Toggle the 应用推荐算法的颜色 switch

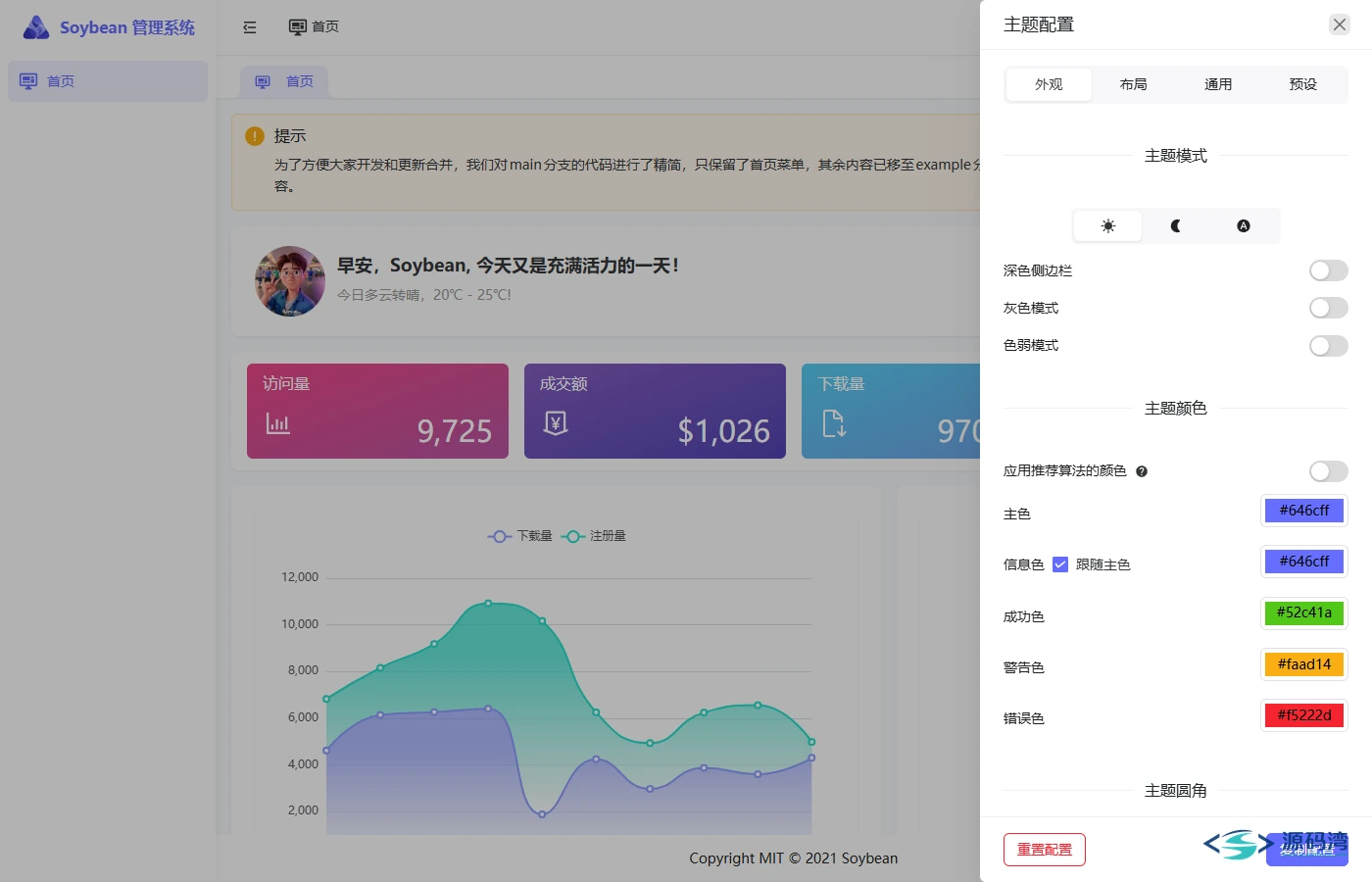pos(1329,471)
